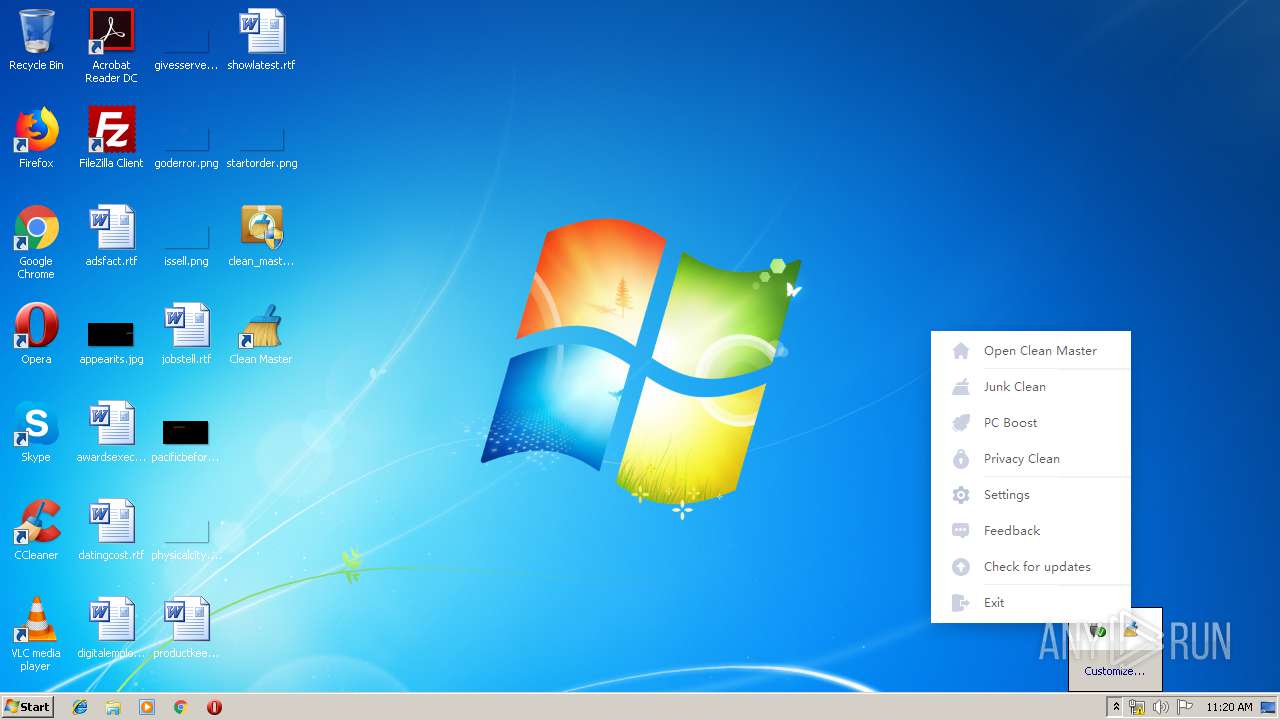This screenshot has height=720, width=1280.
Task: Select goderror.png file on desktop
Action: 186,148
